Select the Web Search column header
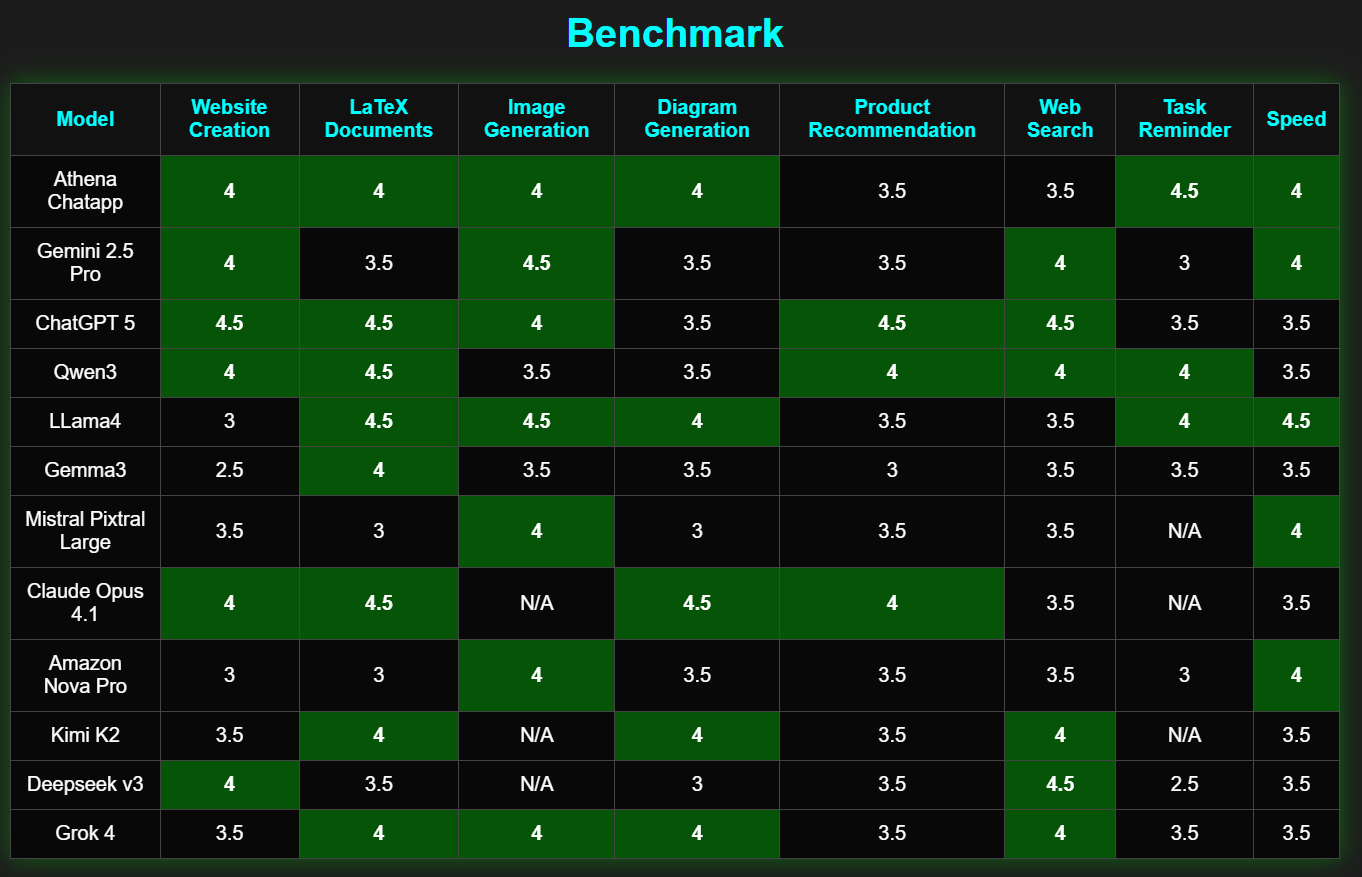 [1060, 119]
